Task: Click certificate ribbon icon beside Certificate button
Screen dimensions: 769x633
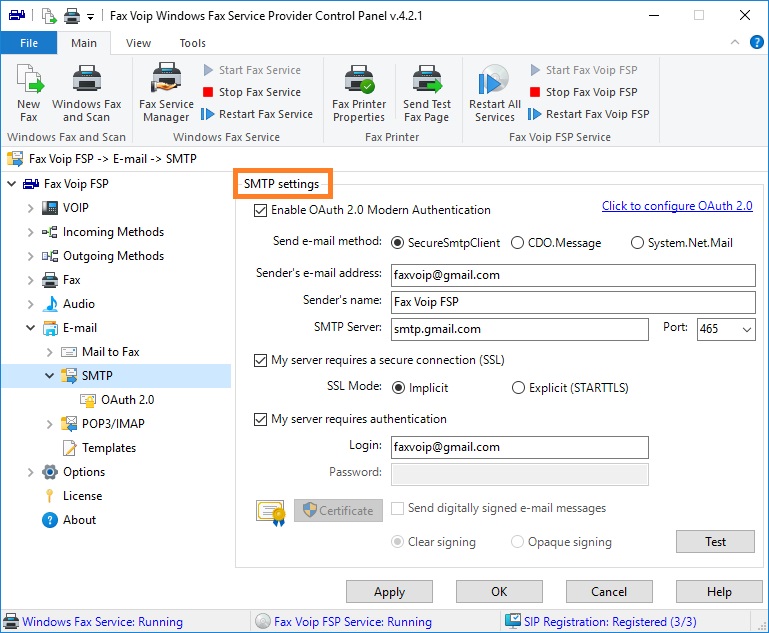Action: tap(270, 512)
